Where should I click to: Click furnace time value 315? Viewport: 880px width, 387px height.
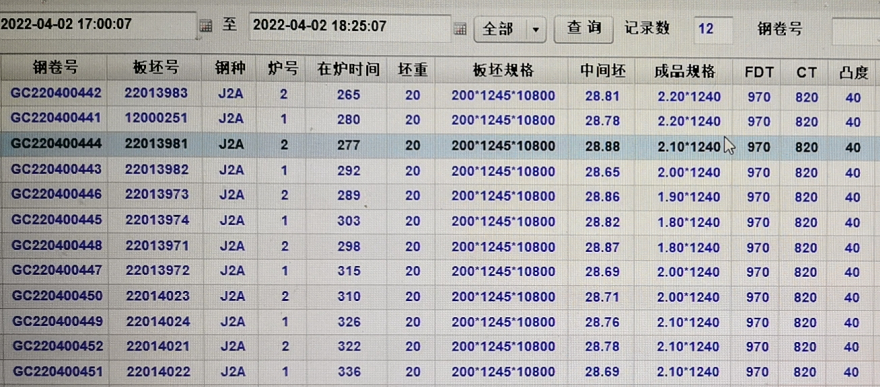pyautogui.click(x=349, y=271)
